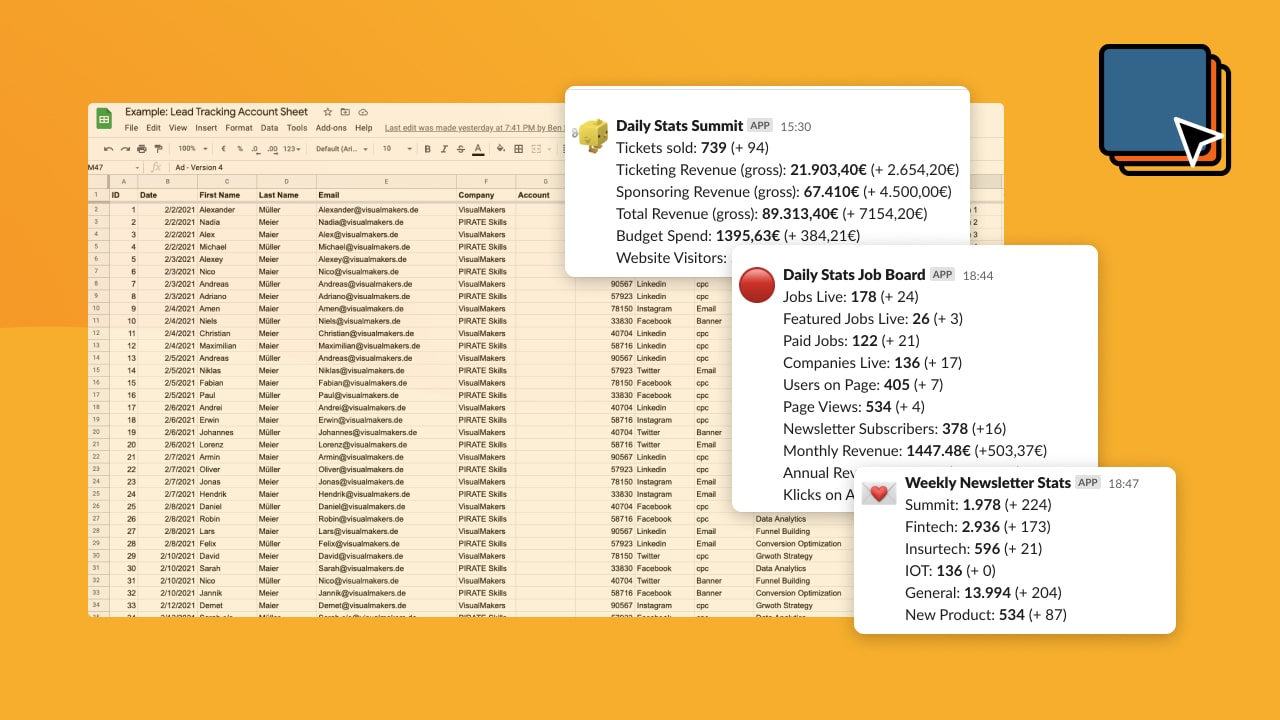Viewport: 1280px width, 720px height.
Task: Click the Redo arrow icon
Action: 124,149
